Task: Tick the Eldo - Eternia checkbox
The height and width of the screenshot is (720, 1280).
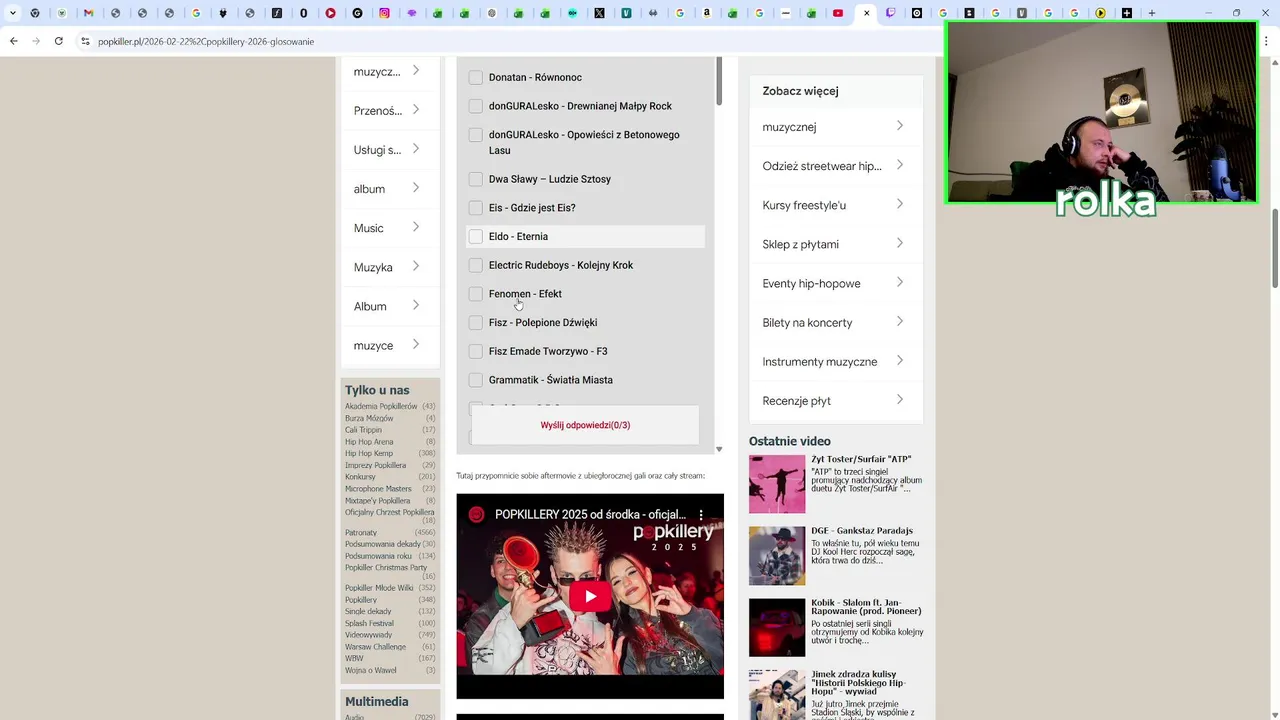Action: coord(476,237)
